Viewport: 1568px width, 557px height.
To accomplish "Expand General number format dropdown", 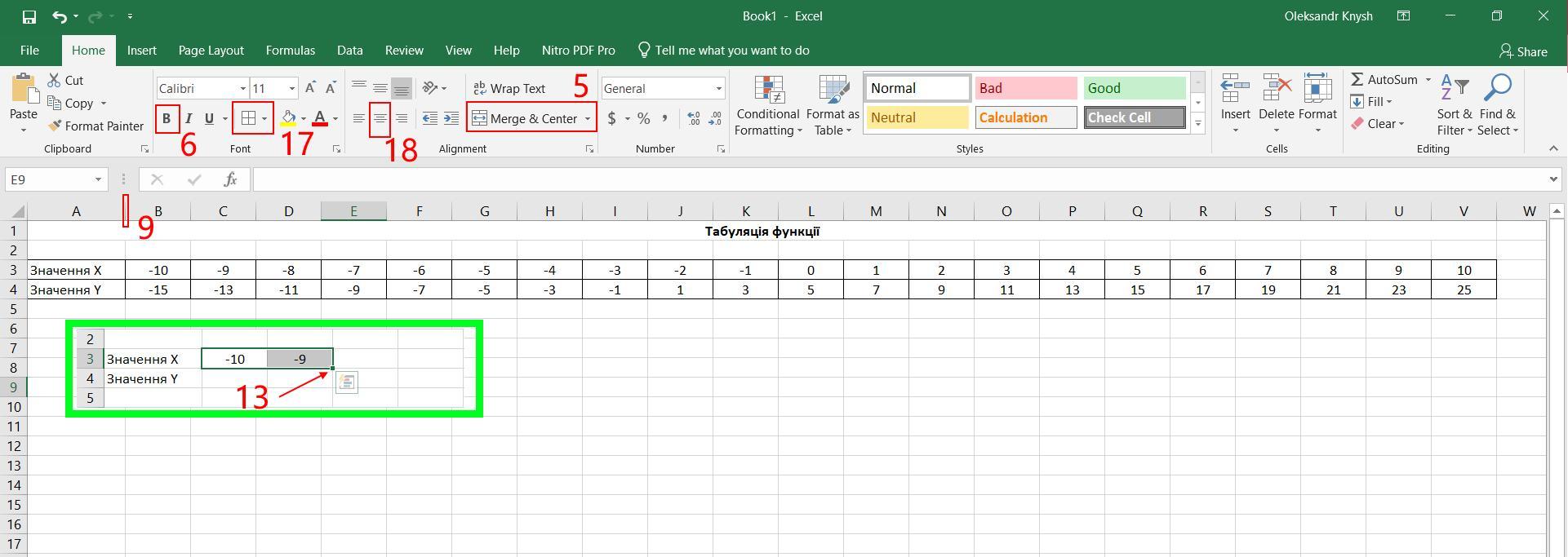I will tap(718, 88).
